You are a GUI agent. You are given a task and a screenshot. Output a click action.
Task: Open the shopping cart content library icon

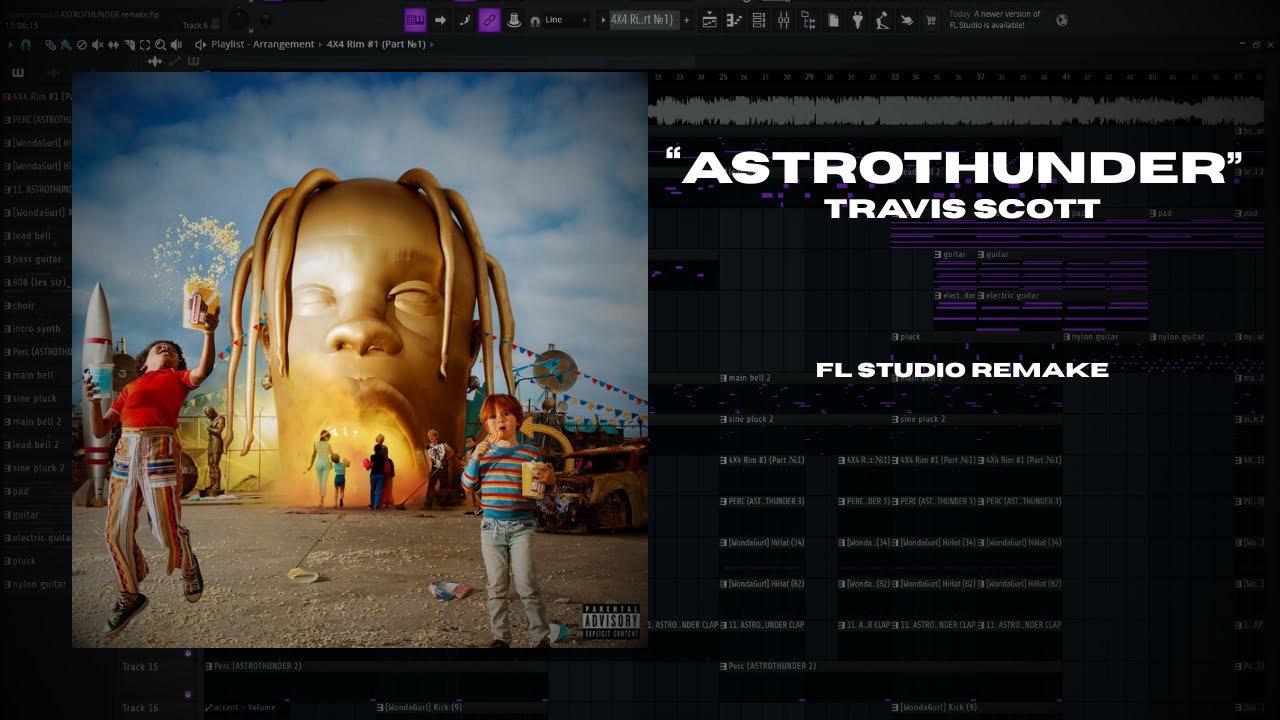pyautogui.click(x=931, y=20)
